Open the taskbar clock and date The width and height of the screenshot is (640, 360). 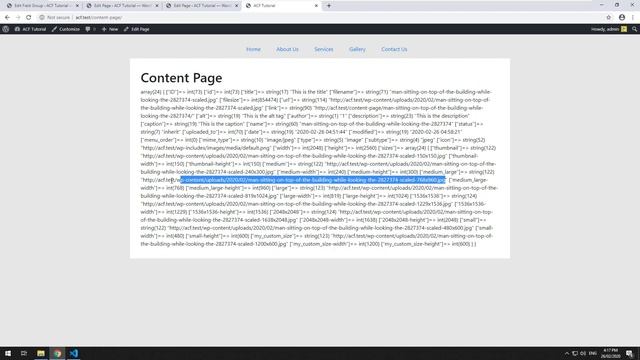coord(610,353)
